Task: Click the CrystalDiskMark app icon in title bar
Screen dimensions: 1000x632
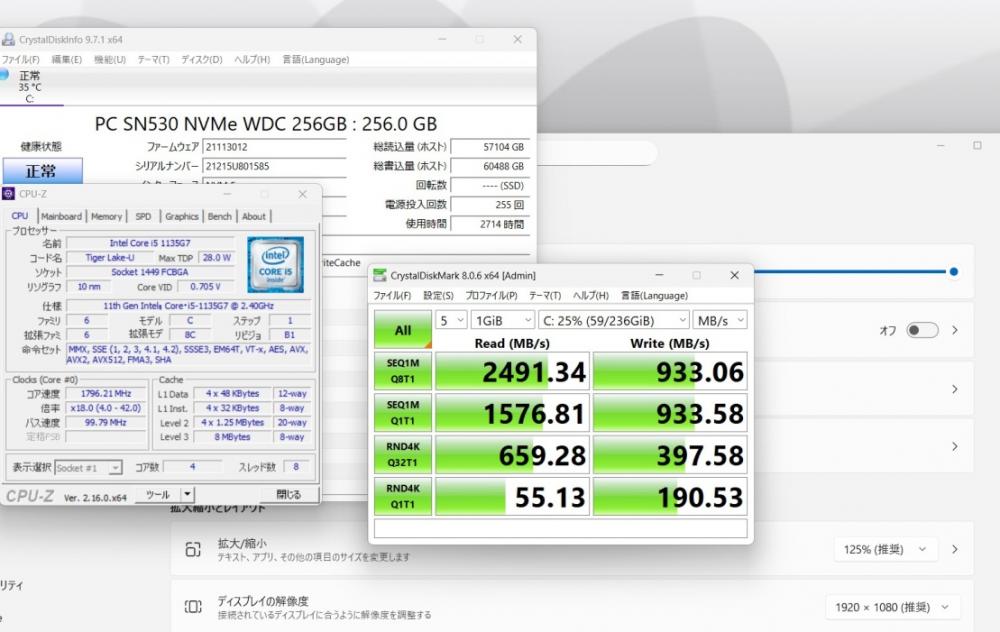Action: pos(380,276)
